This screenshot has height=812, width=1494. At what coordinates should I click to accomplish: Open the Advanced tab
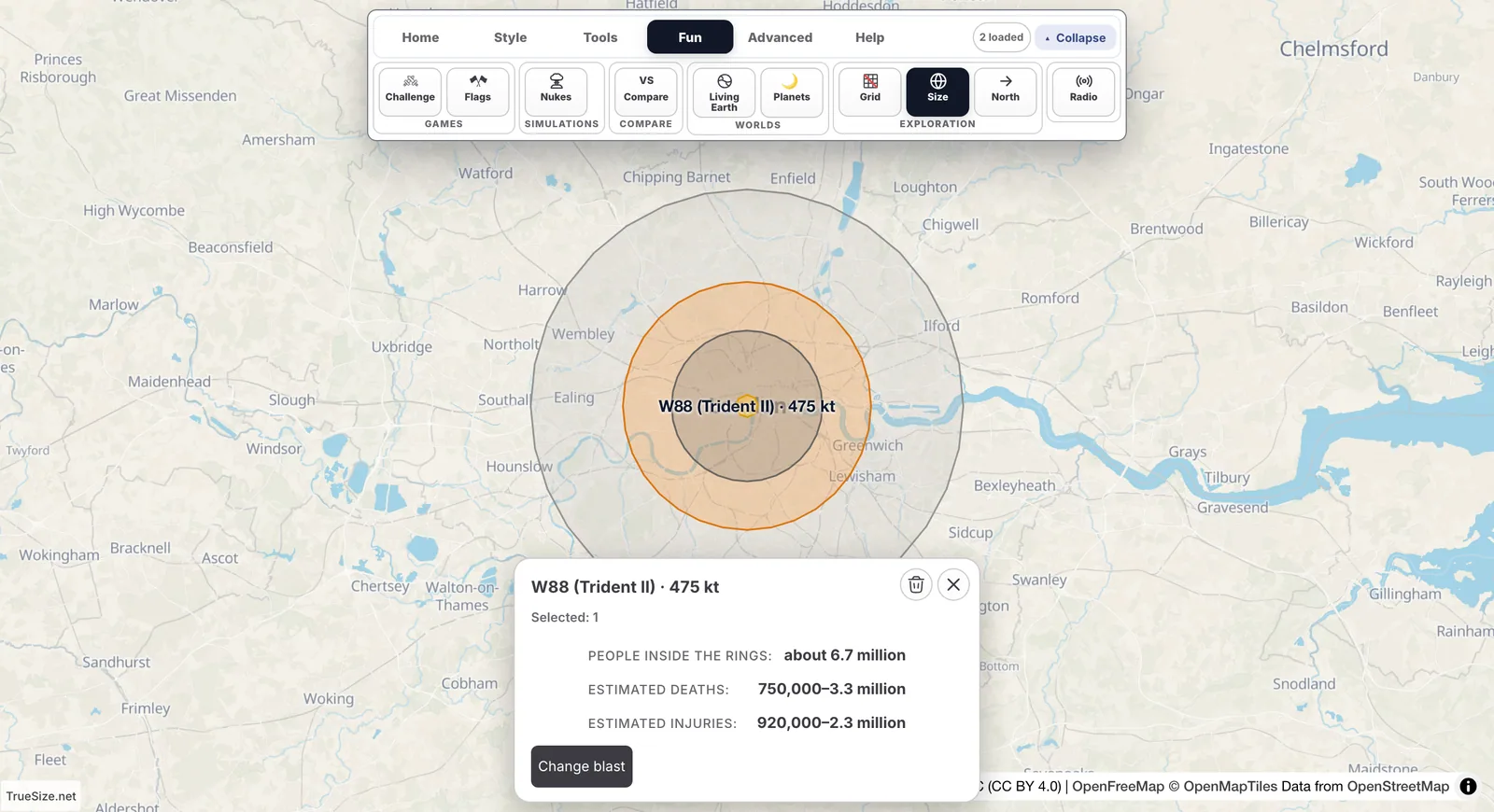780,37
